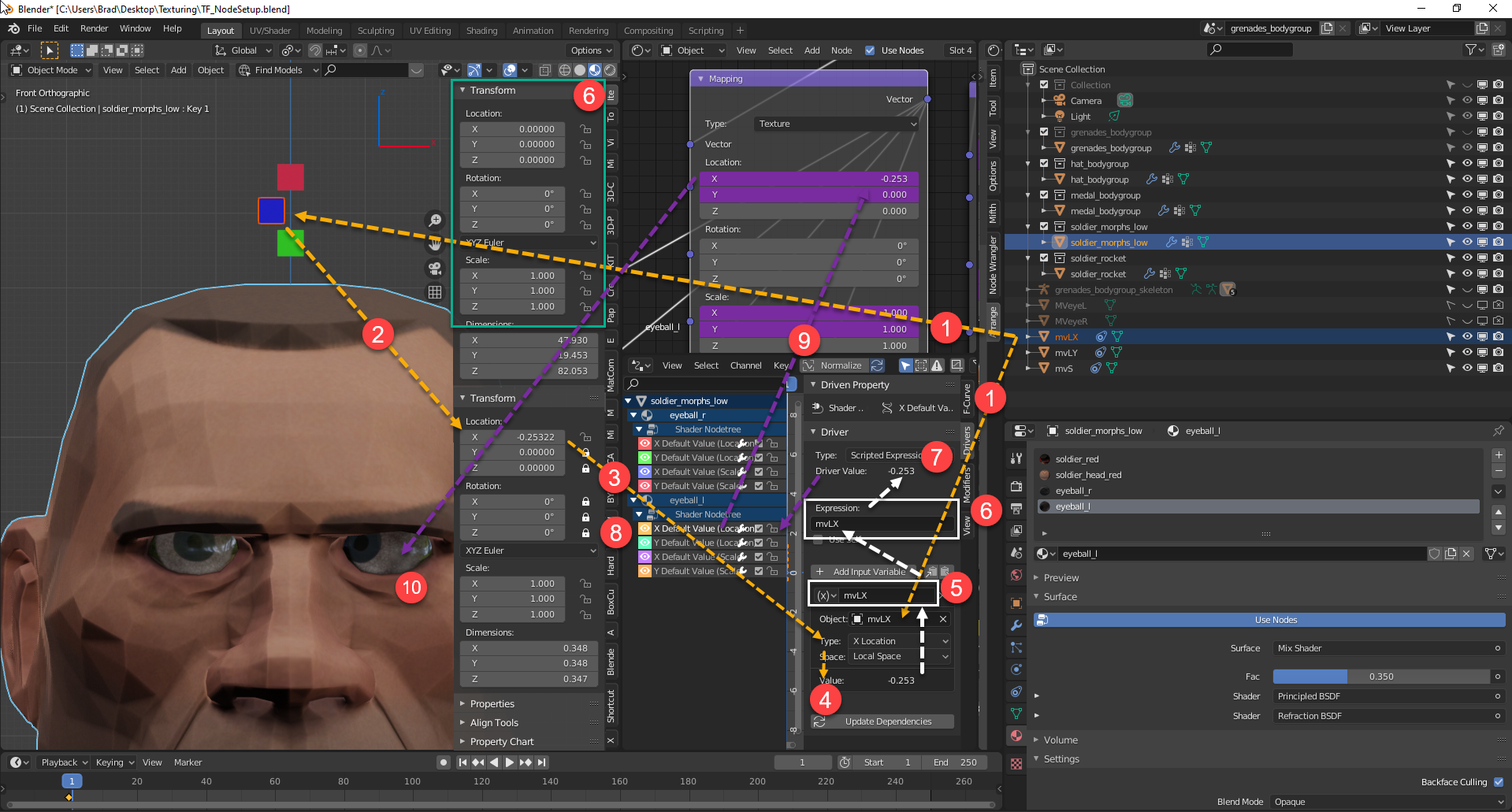The image size is (1512, 812).
Task: Click the driver Expression input field
Action: coord(882,524)
